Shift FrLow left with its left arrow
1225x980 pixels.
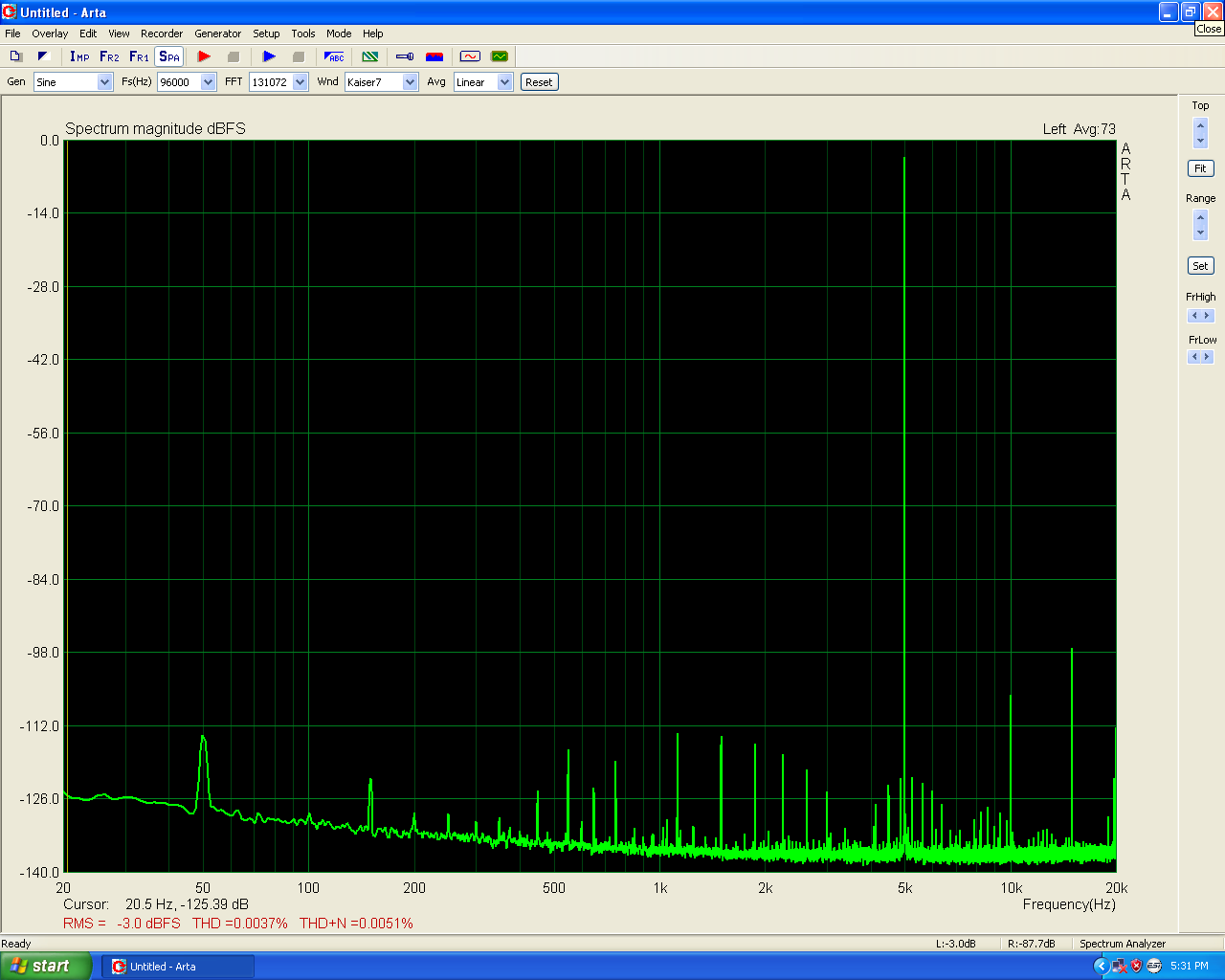(1193, 357)
